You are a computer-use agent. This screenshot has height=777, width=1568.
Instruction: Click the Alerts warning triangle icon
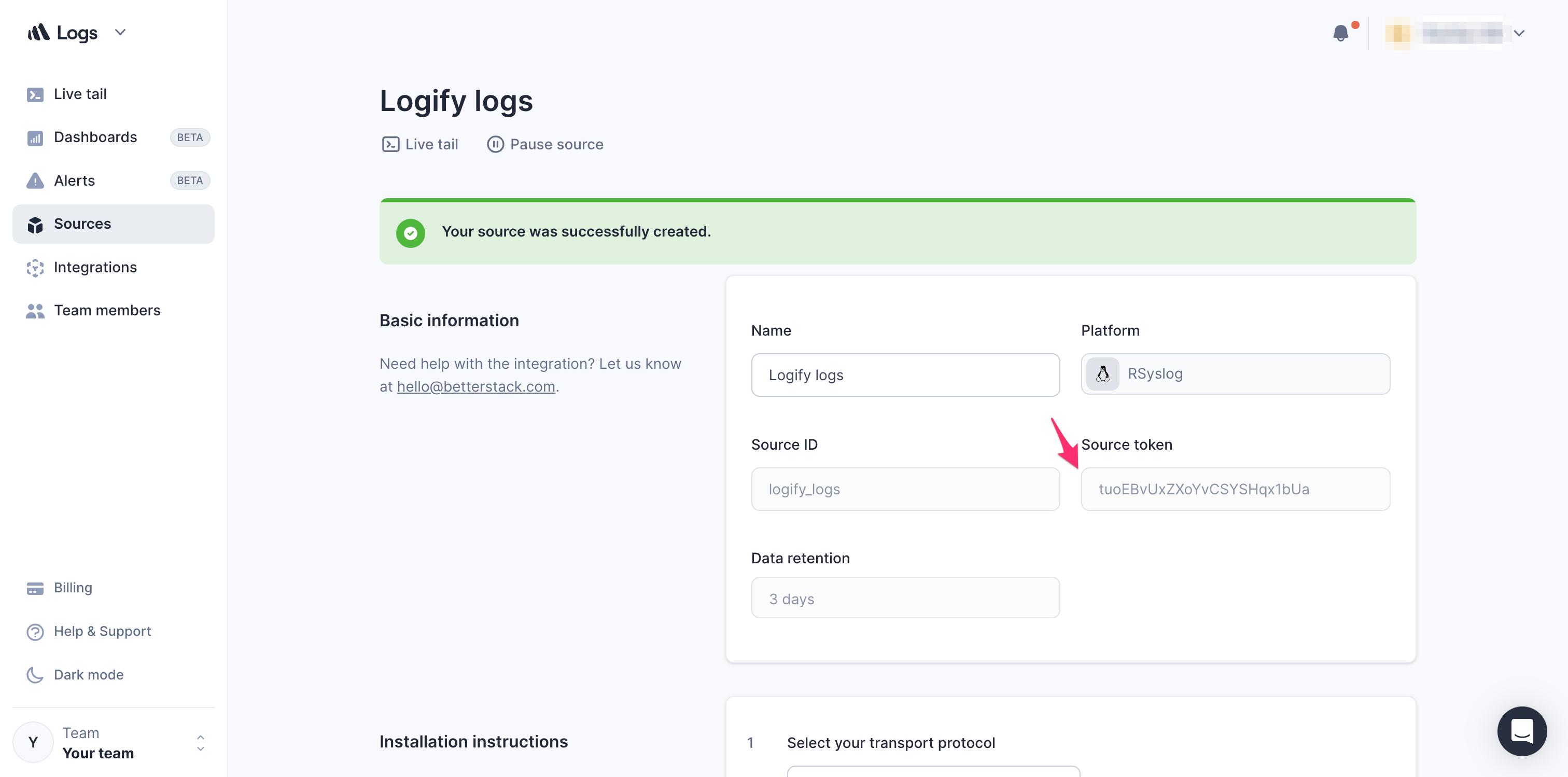coord(35,181)
